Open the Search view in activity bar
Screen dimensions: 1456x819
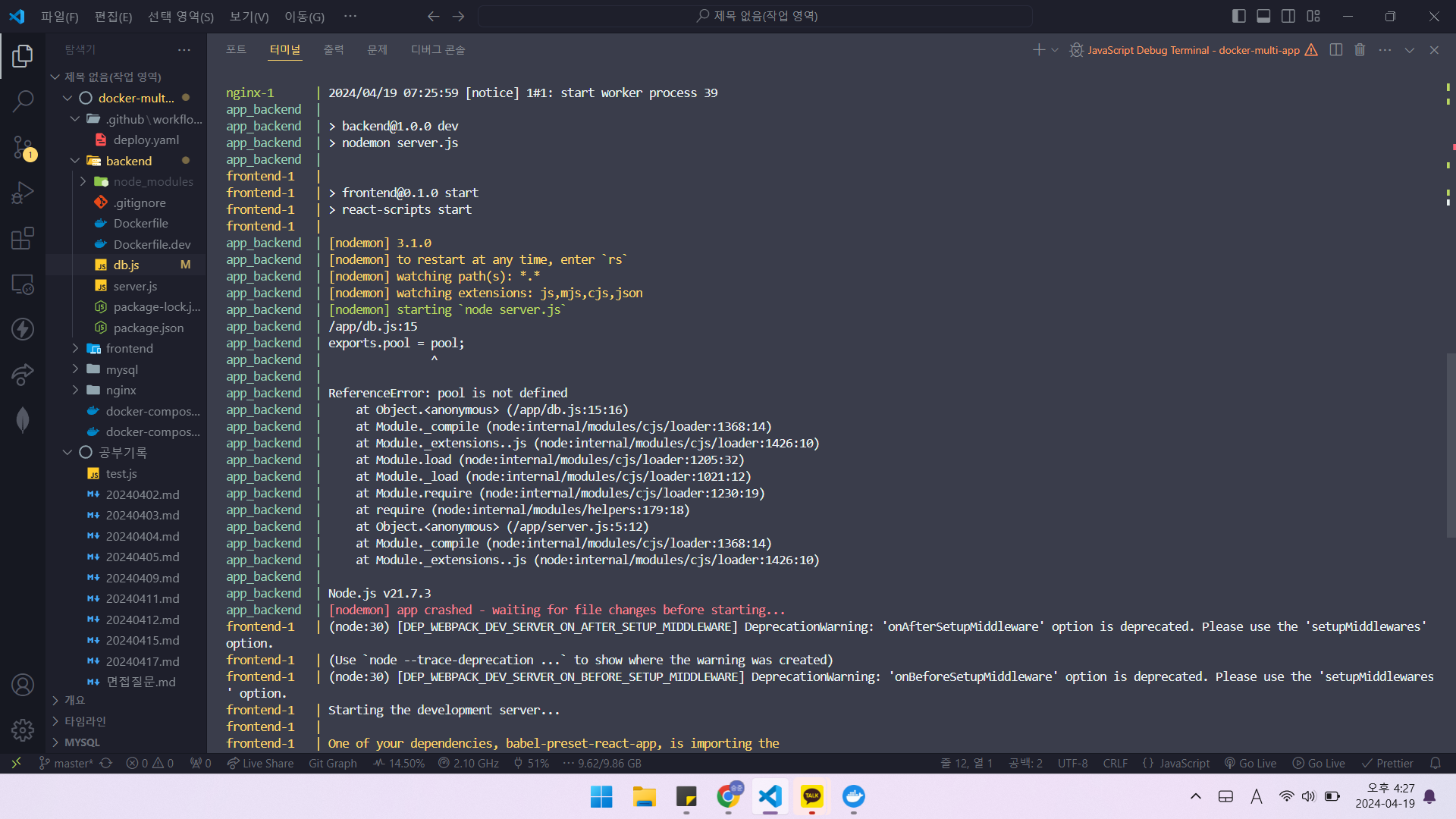pos(23,101)
